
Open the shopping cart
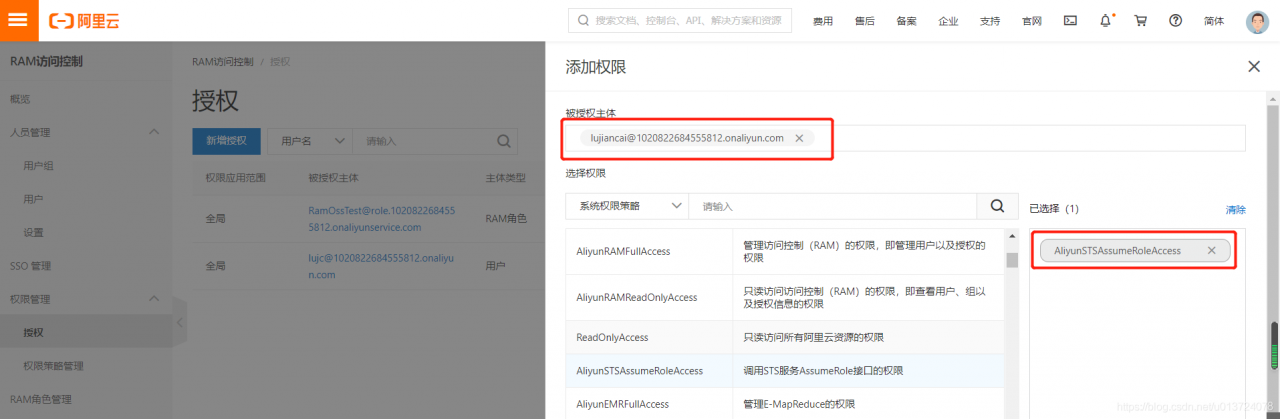click(x=1140, y=20)
